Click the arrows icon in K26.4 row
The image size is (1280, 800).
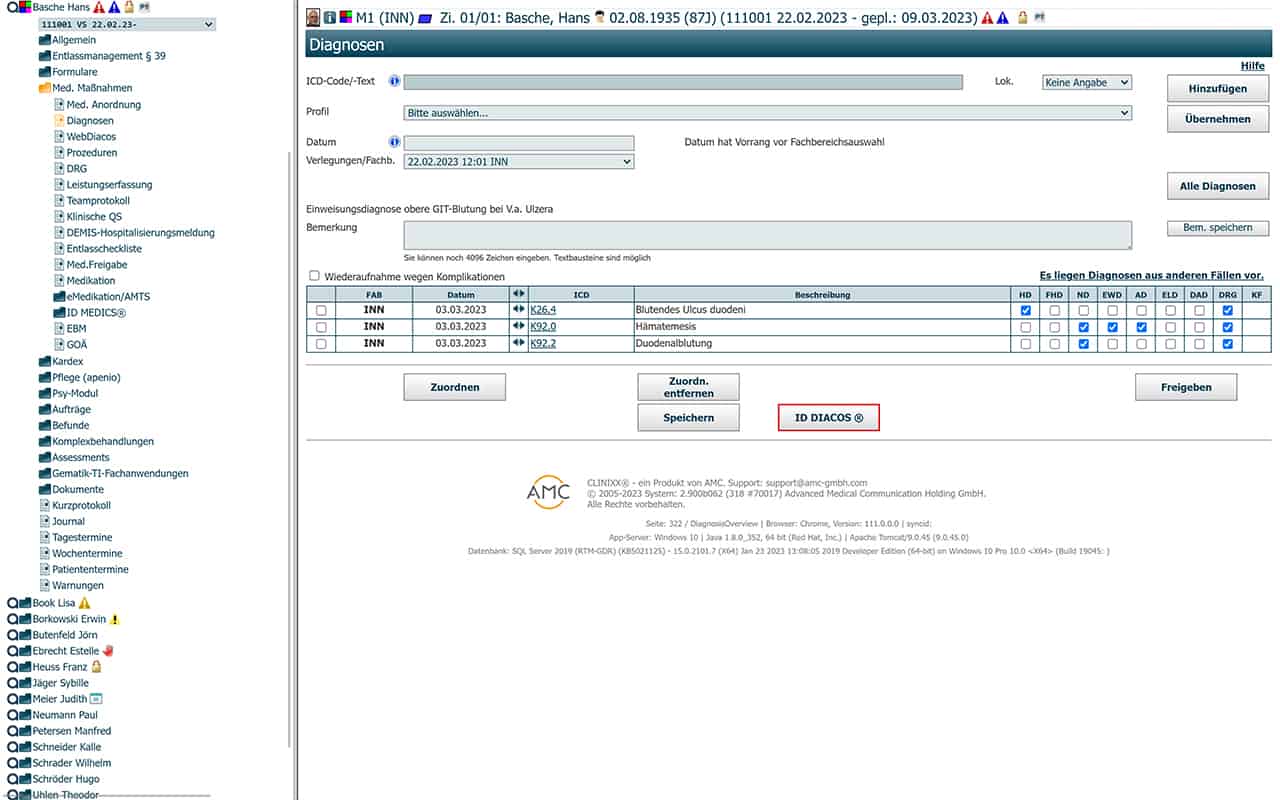tap(518, 310)
